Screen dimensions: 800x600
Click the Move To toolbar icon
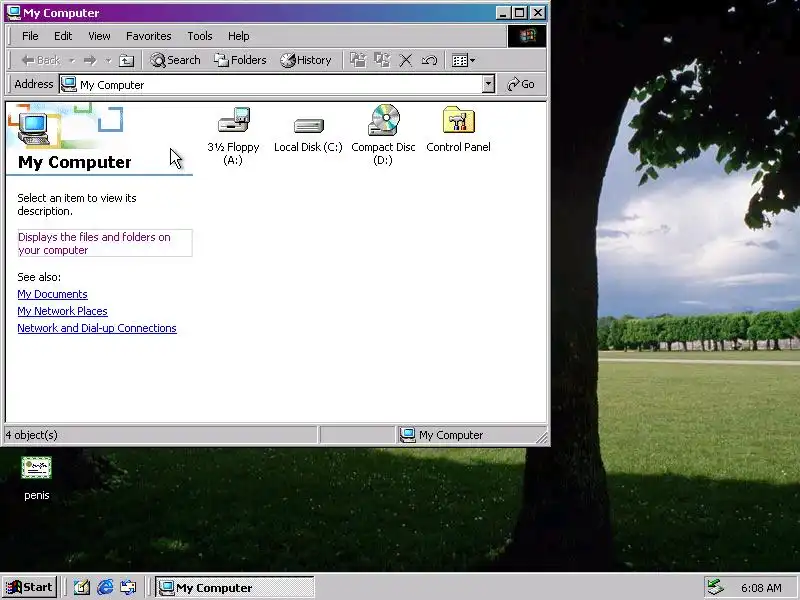coord(358,60)
